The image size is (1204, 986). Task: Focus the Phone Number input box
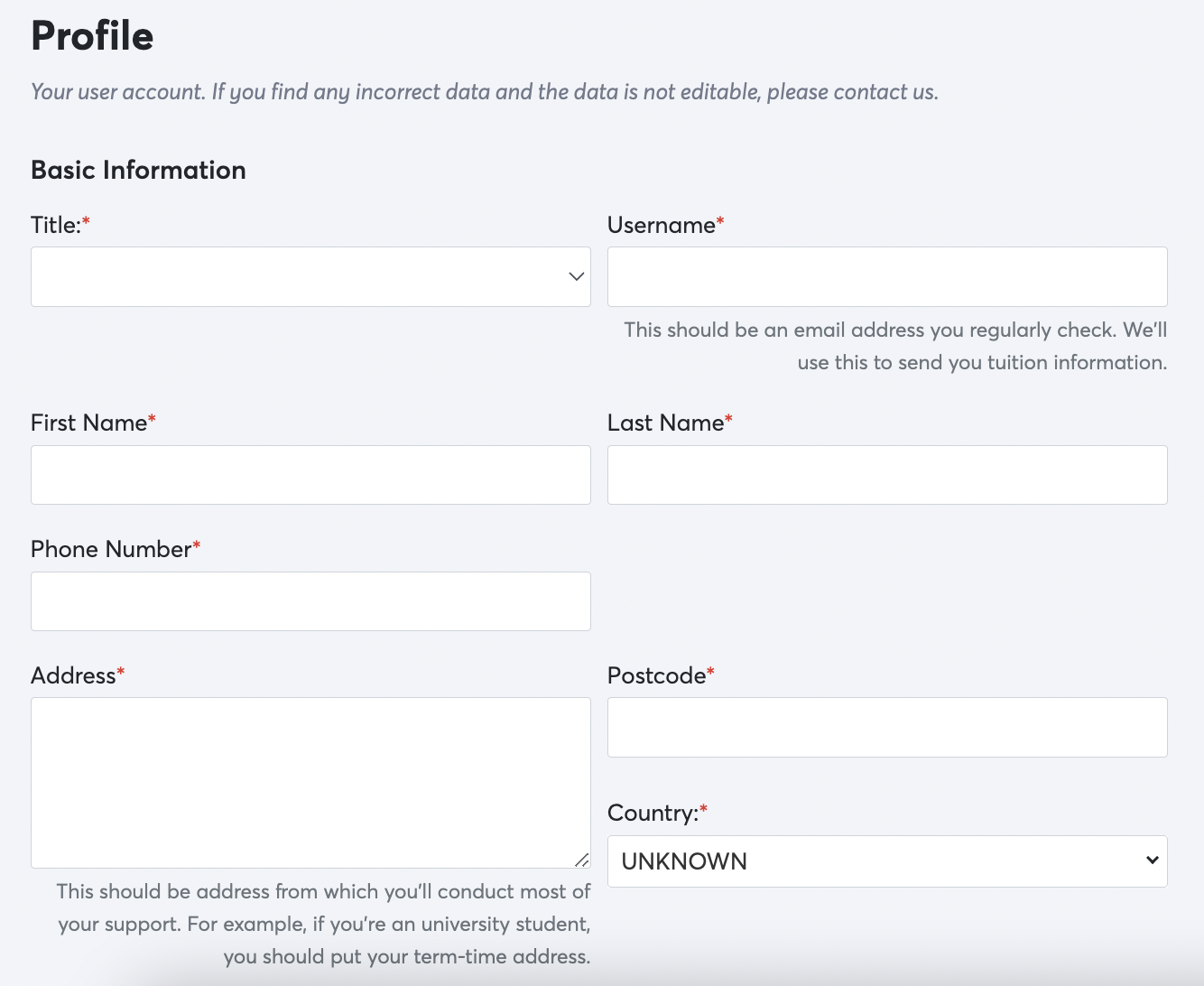click(x=310, y=601)
